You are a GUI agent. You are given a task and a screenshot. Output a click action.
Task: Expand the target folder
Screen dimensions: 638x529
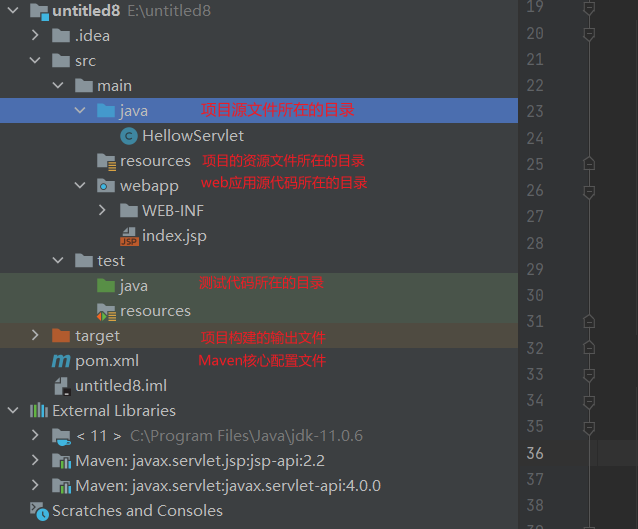pyautogui.click(x=35, y=335)
